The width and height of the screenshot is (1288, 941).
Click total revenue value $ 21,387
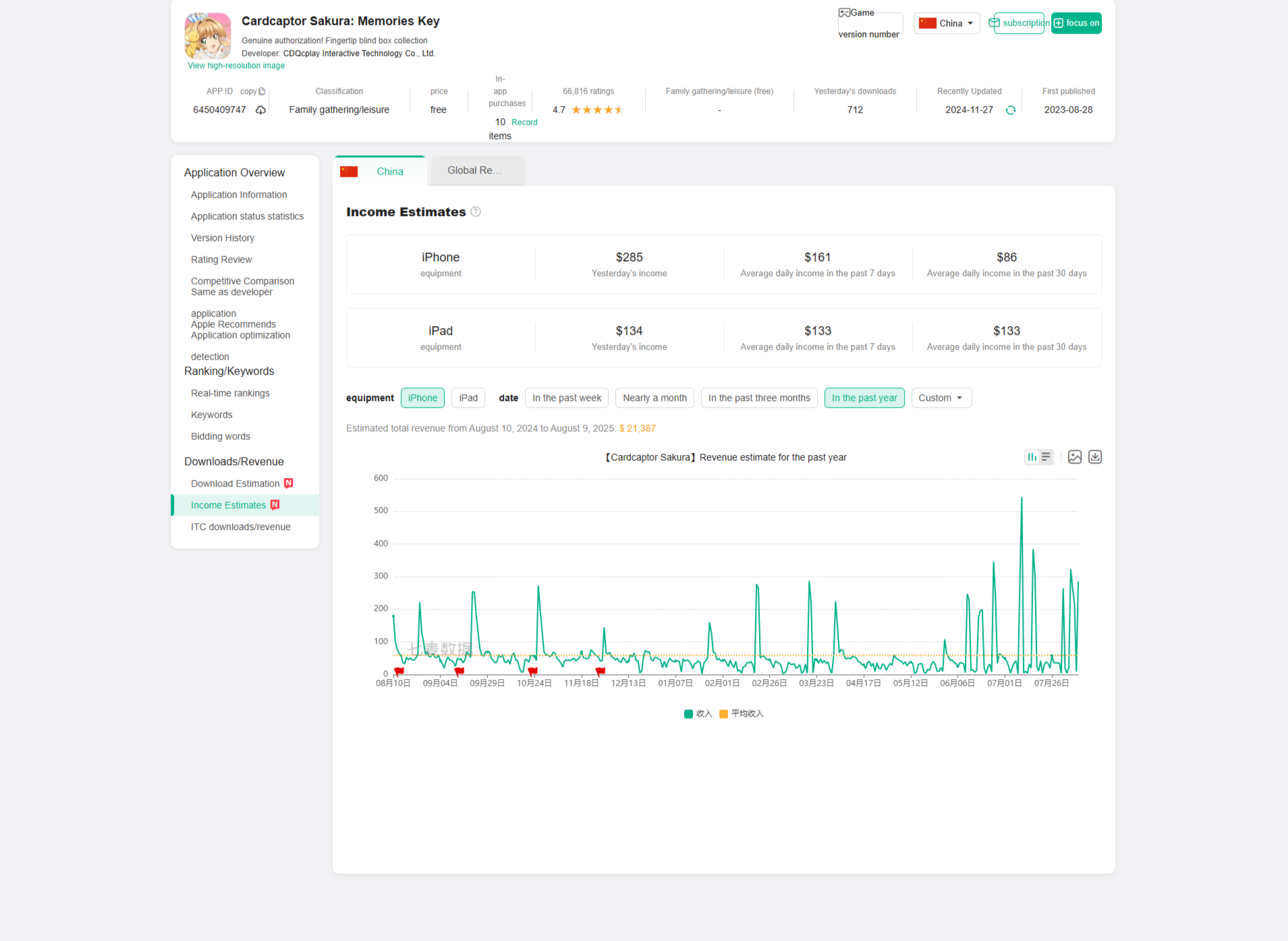(x=637, y=429)
